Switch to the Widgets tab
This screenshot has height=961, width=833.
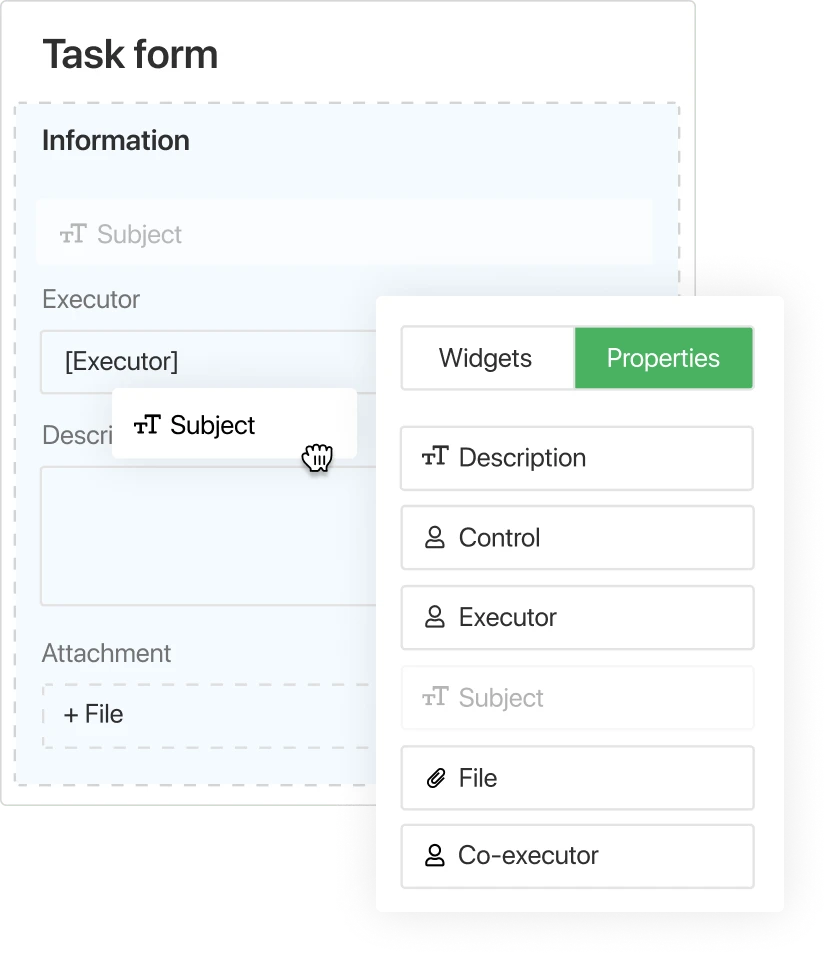pyautogui.click(x=487, y=357)
